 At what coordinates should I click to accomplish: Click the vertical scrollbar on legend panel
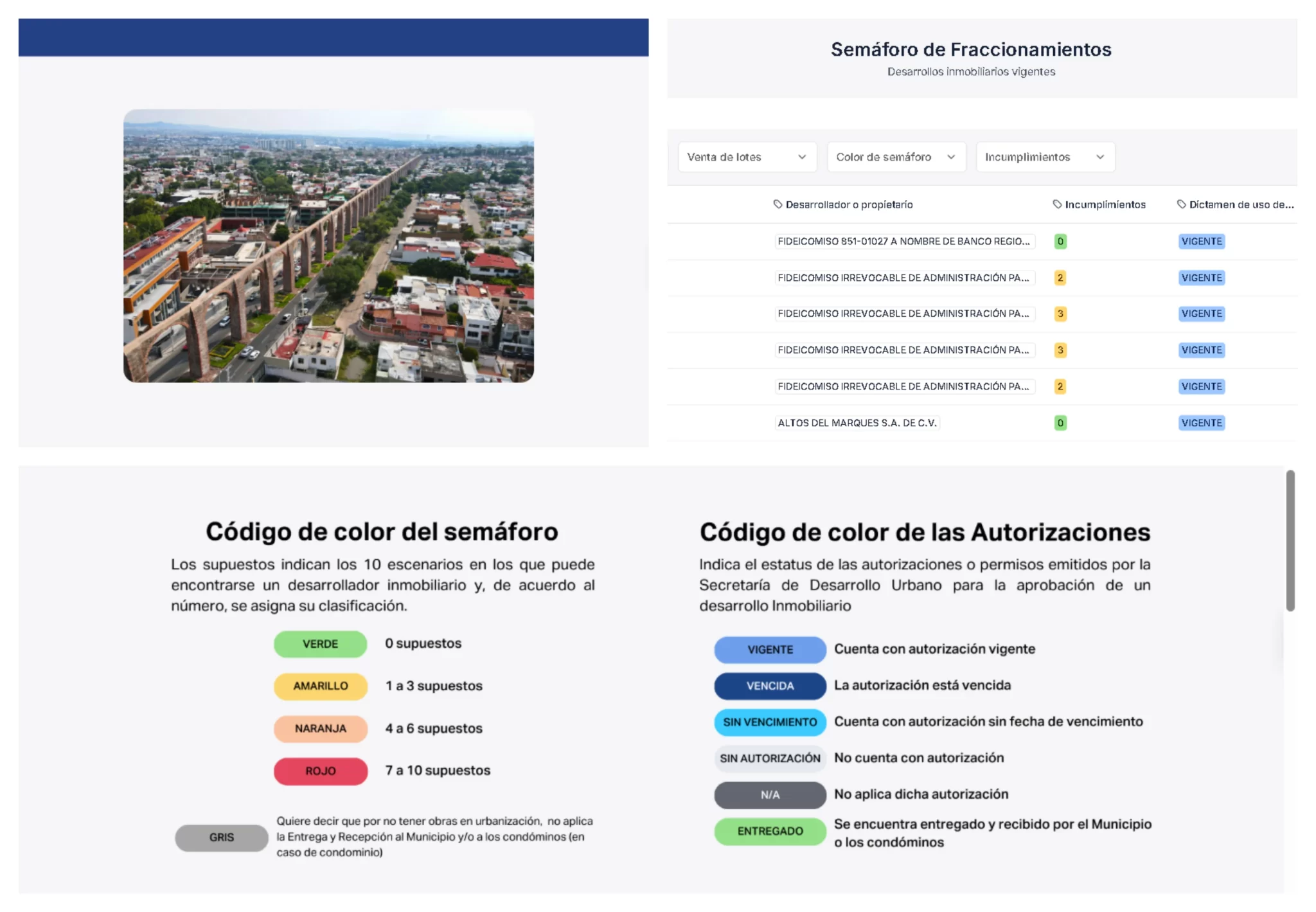pos(1290,540)
